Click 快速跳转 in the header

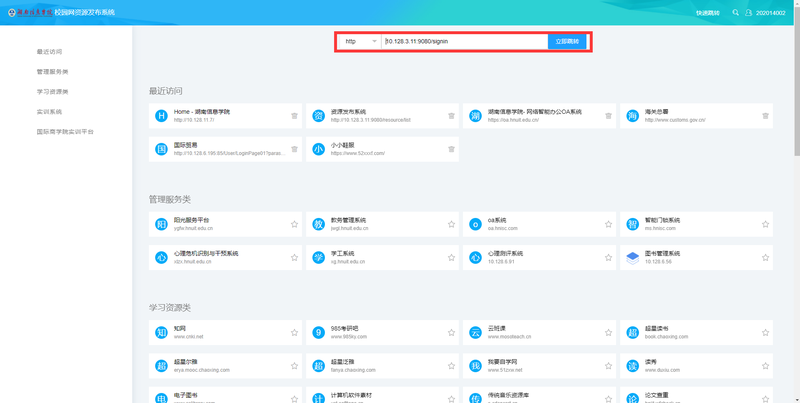[x=708, y=13]
